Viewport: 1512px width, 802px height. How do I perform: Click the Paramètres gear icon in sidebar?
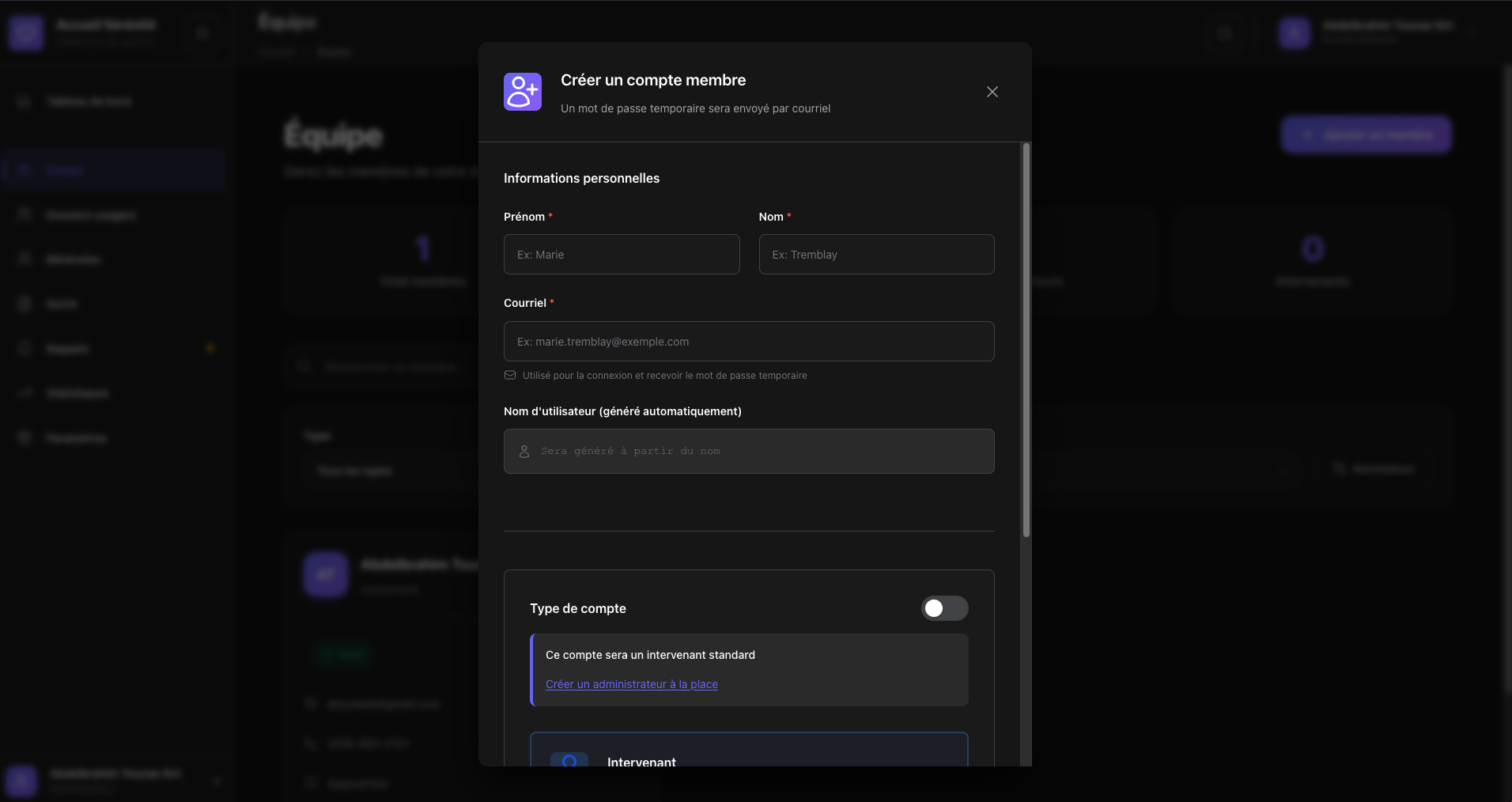(25, 437)
